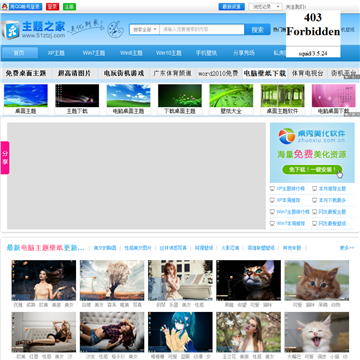360x360 pixels.
Task: Click monitor icon beside Win7本周推荐
Action: [272, 223]
